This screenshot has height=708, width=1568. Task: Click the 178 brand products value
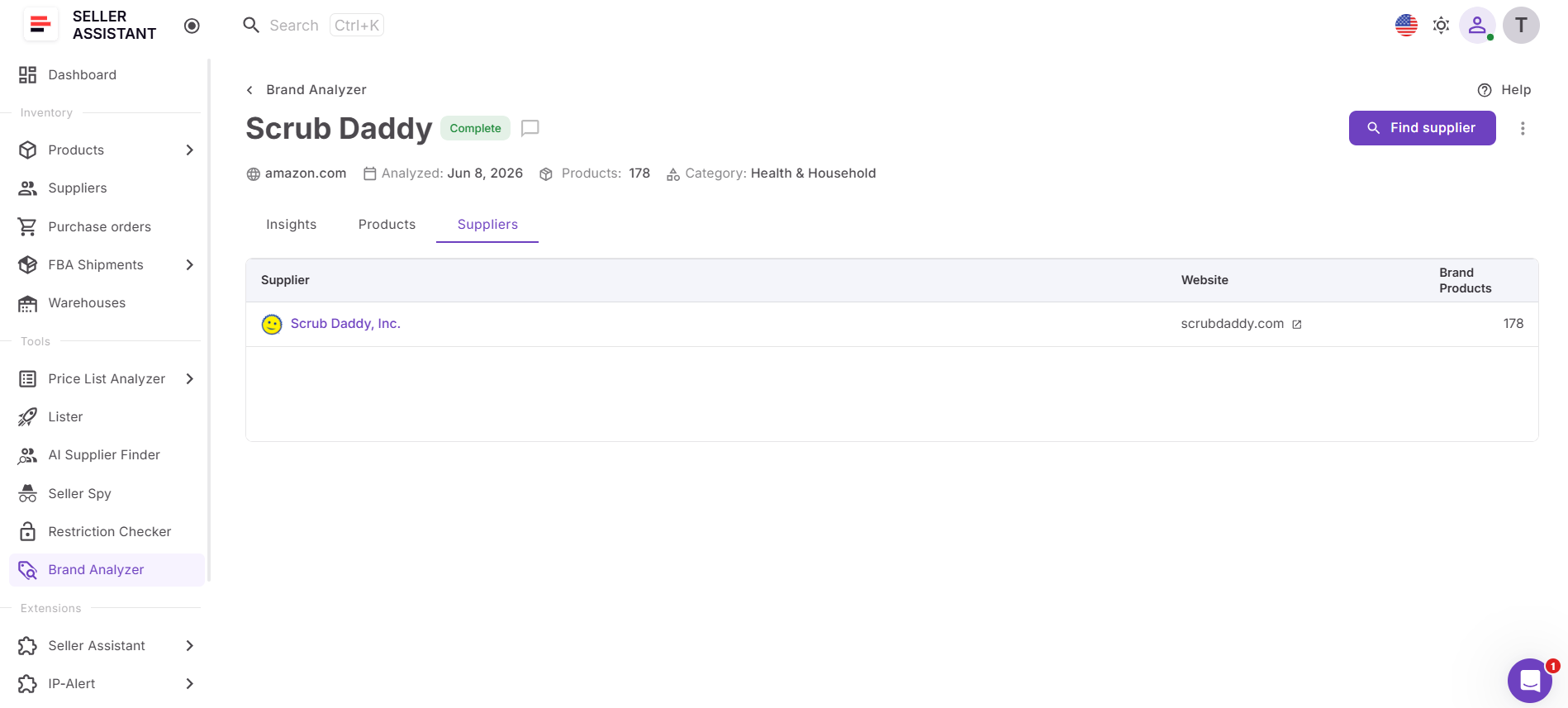[x=1513, y=324]
